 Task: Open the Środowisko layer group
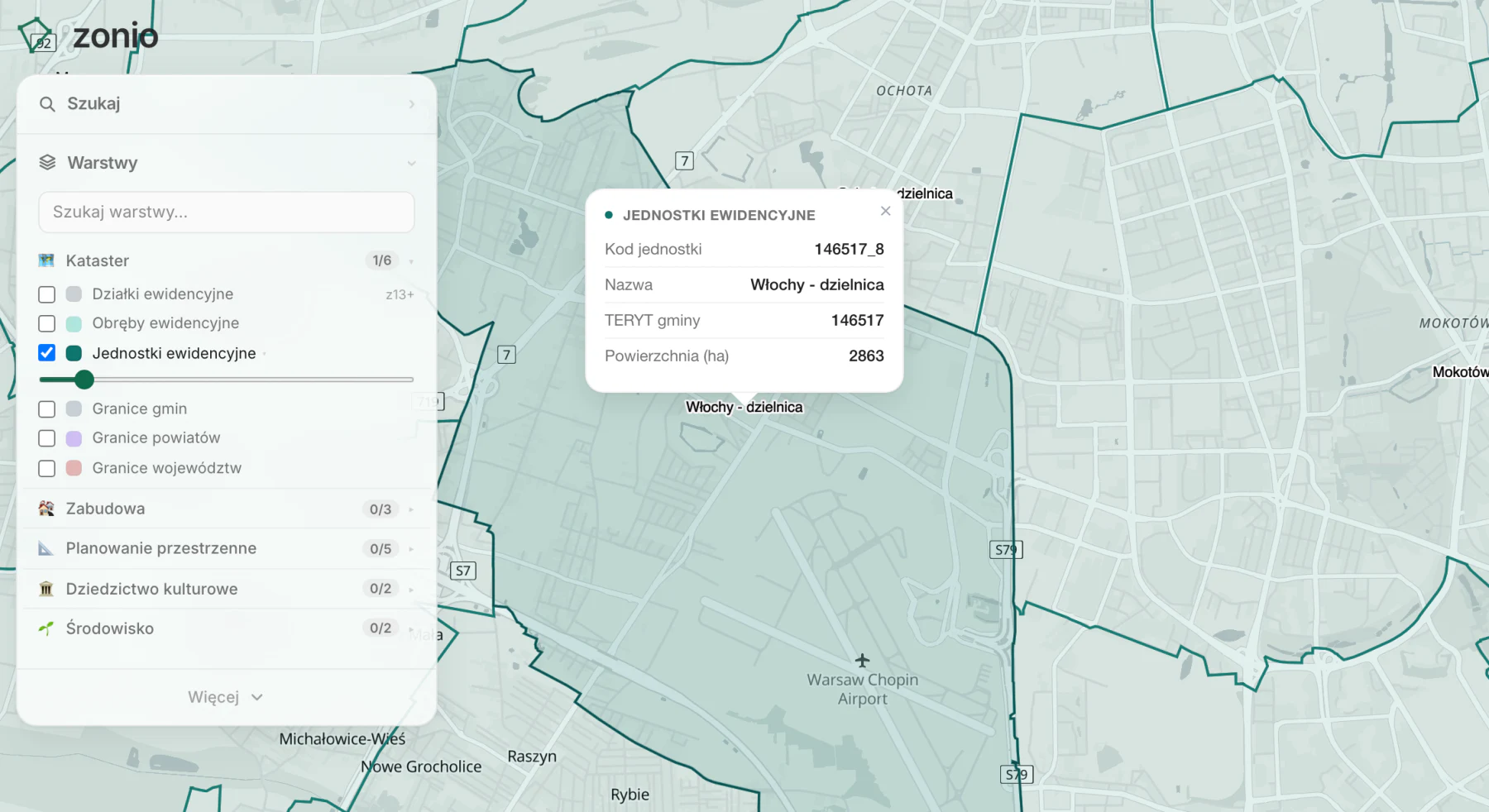tap(226, 628)
